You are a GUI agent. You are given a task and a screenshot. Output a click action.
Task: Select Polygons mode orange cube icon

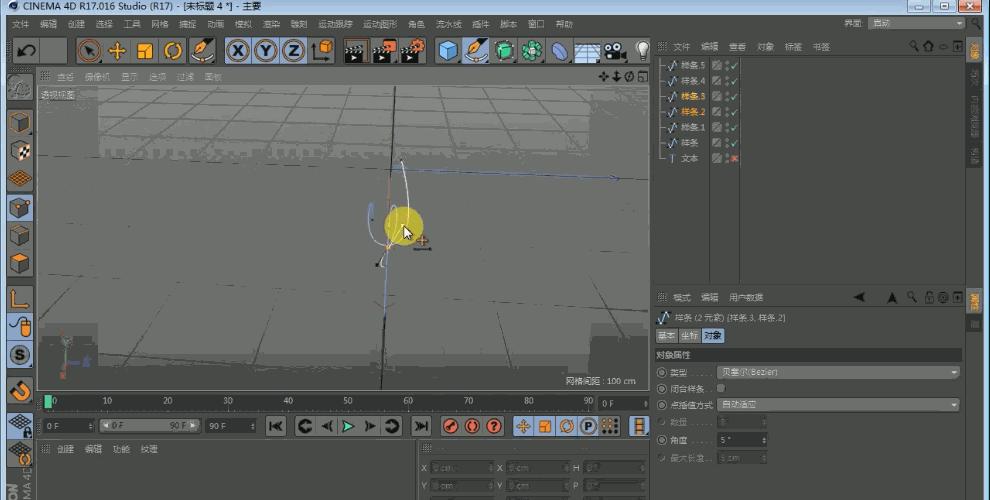click(x=20, y=263)
